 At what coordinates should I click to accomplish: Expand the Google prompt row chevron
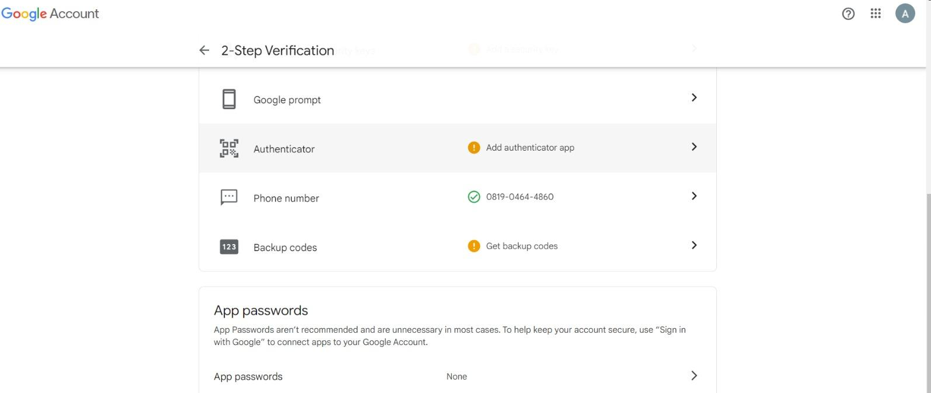(694, 97)
